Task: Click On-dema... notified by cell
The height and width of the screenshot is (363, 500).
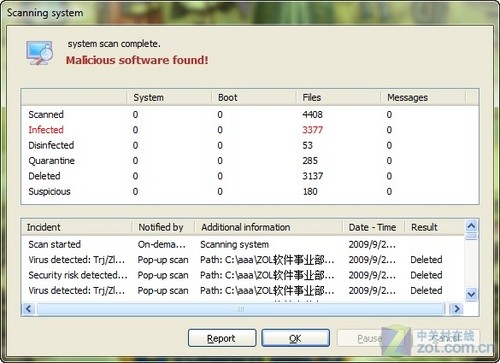Action: (162, 244)
